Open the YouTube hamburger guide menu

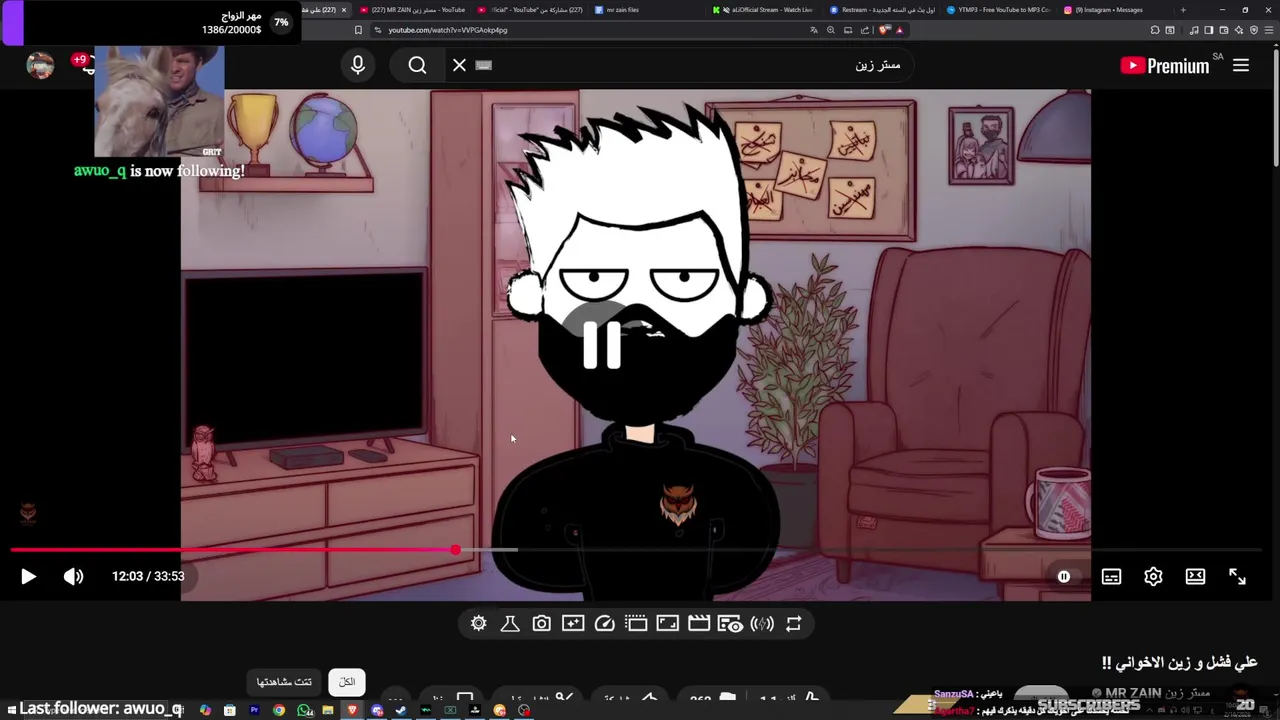tap(1241, 65)
